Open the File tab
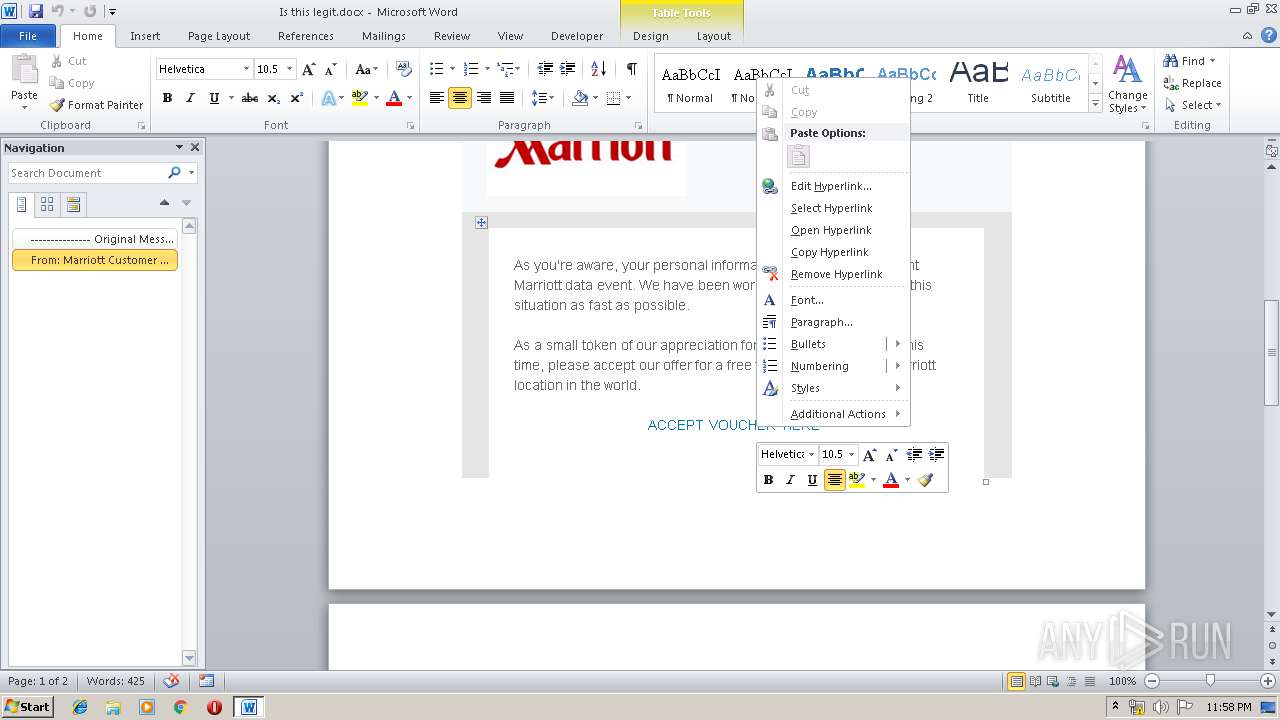The width and height of the screenshot is (1280, 720). coord(28,36)
